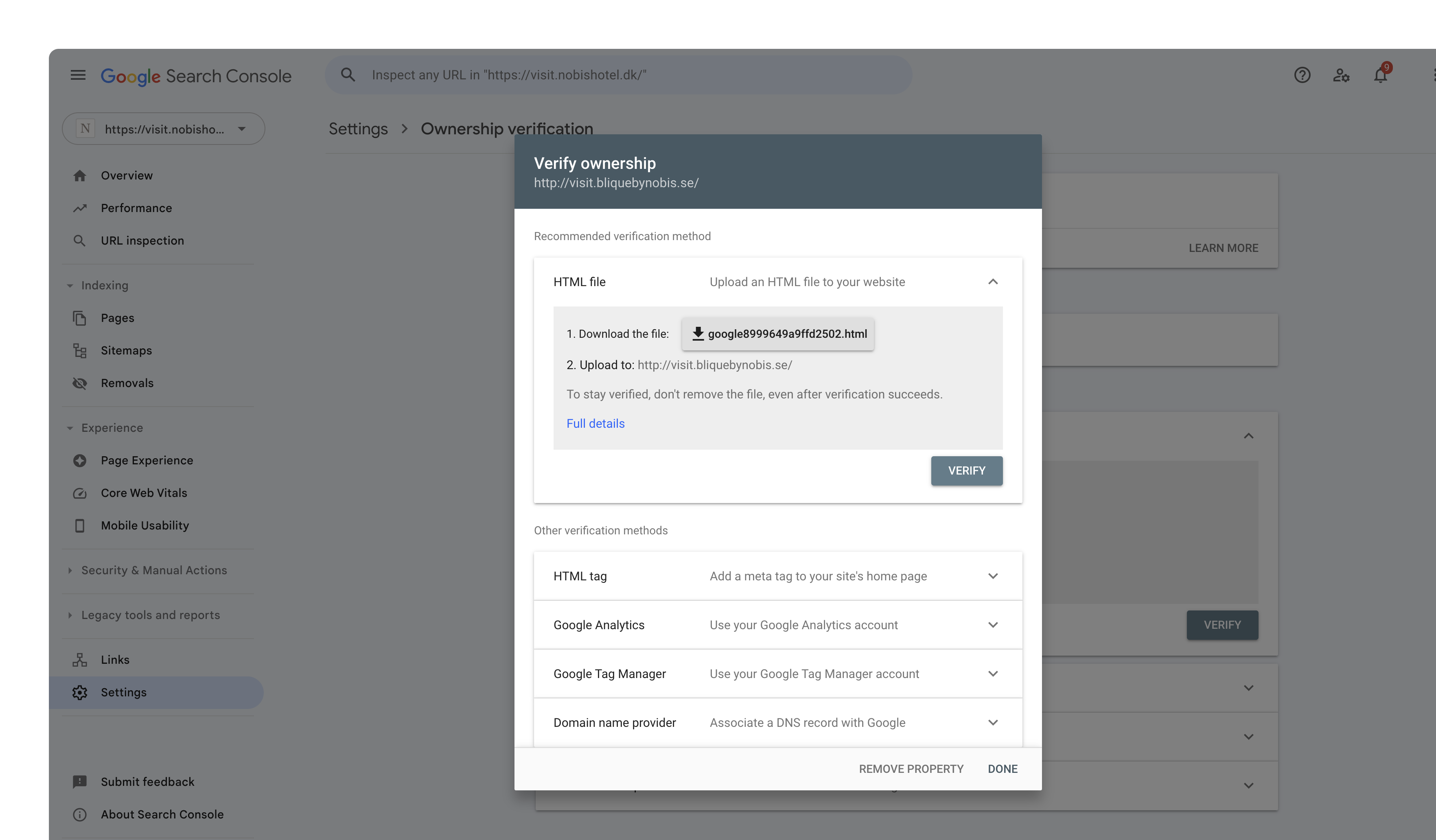Open the property selector dropdown

pyautogui.click(x=164, y=129)
